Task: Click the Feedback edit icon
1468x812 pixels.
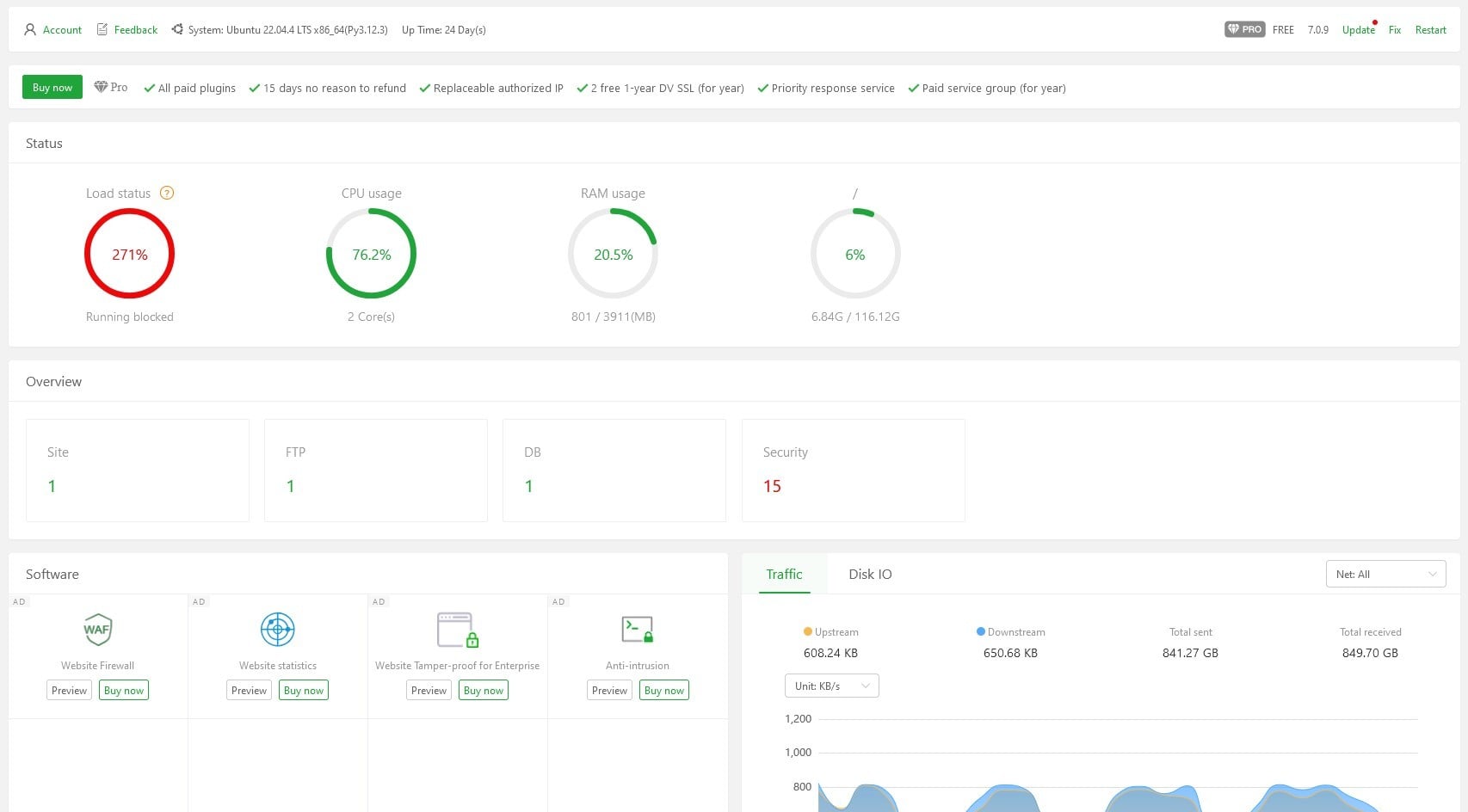Action: [x=102, y=29]
